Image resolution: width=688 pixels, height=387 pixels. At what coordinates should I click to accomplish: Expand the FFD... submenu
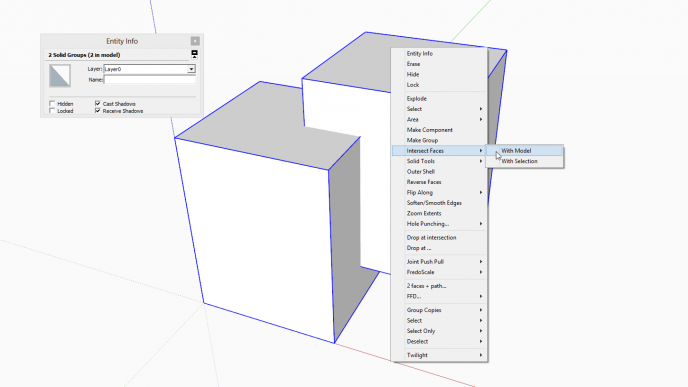(x=439, y=297)
